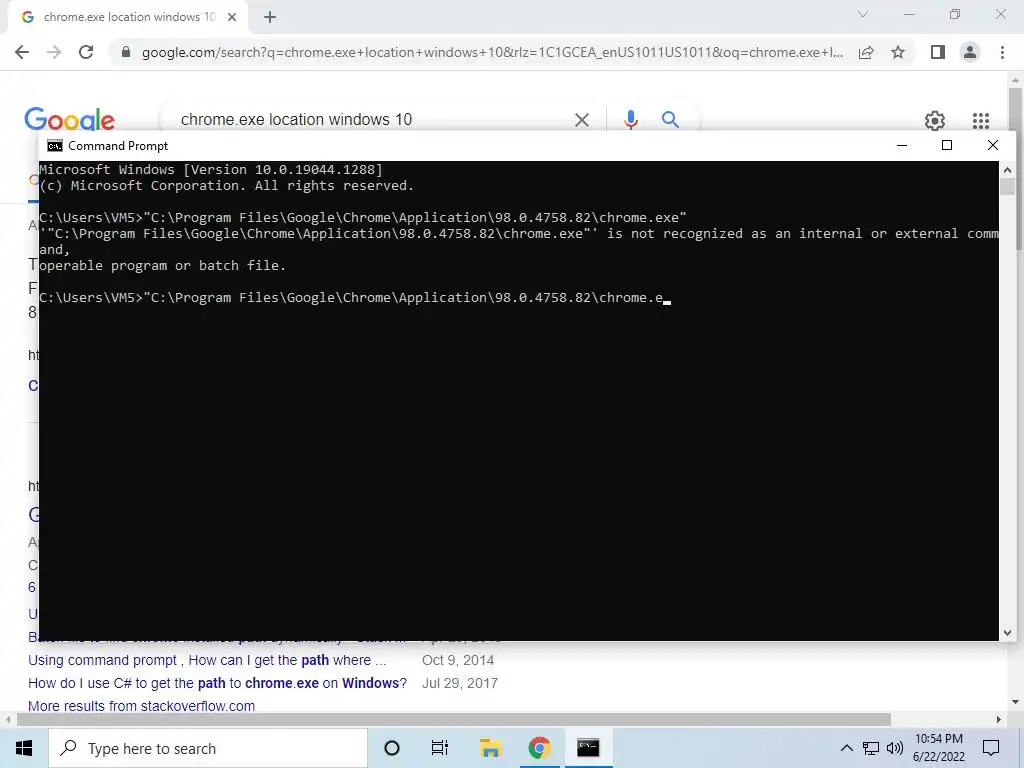Screen dimensions: 1024x768
Task: Open the Windows Start menu
Action: 24,748
